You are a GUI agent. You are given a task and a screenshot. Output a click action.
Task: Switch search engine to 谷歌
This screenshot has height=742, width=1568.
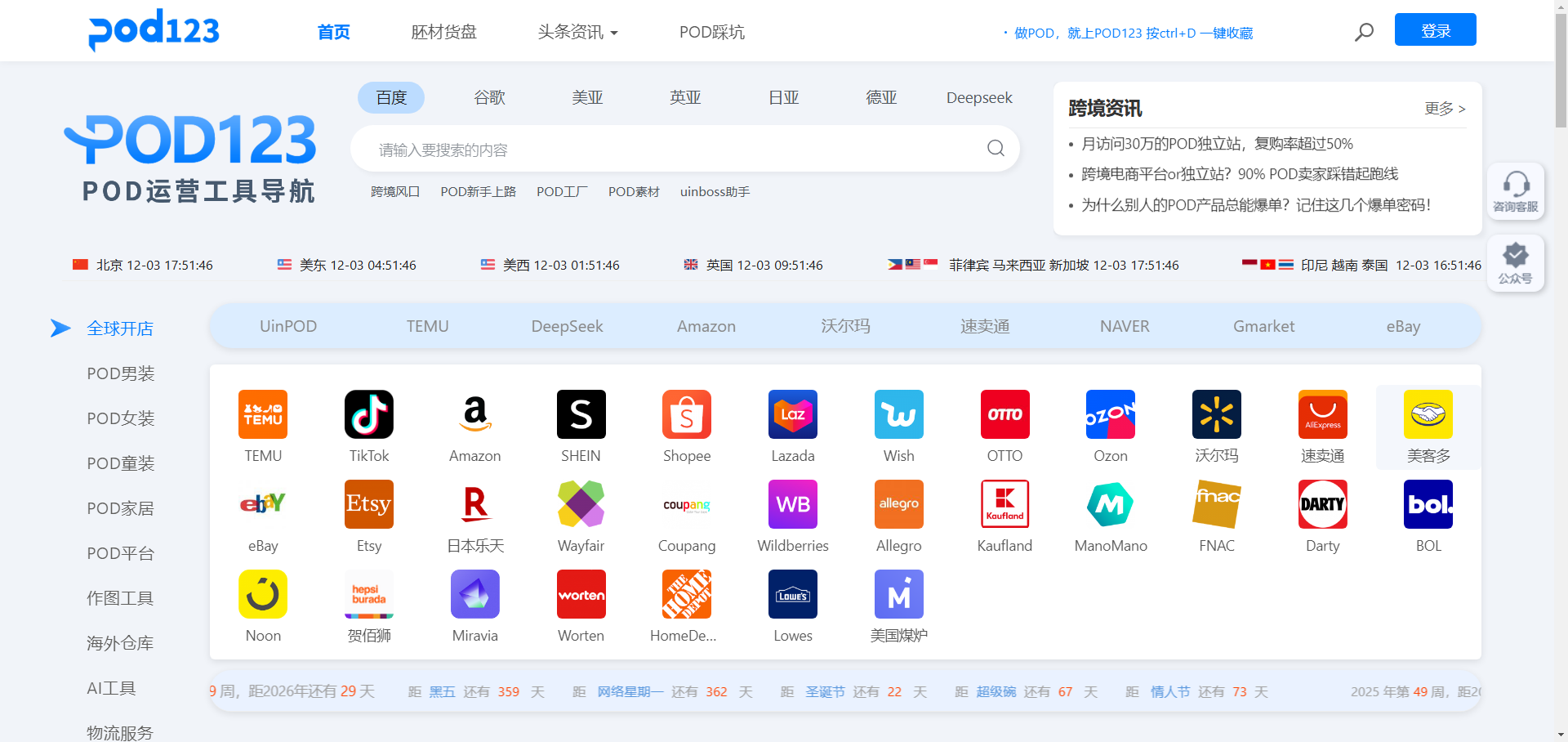(x=489, y=97)
